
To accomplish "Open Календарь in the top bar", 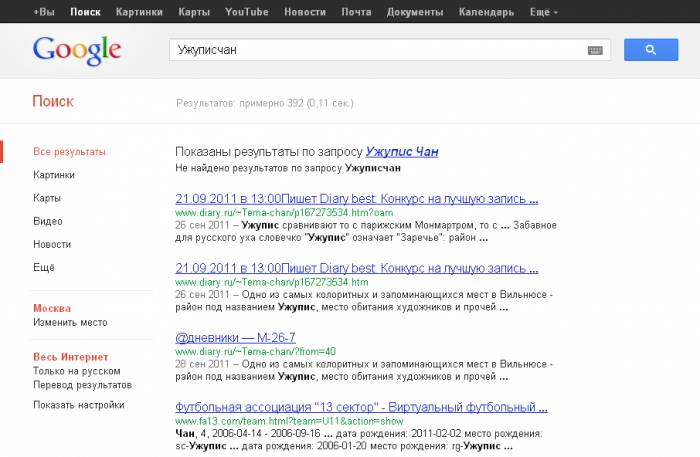I will pos(486,12).
